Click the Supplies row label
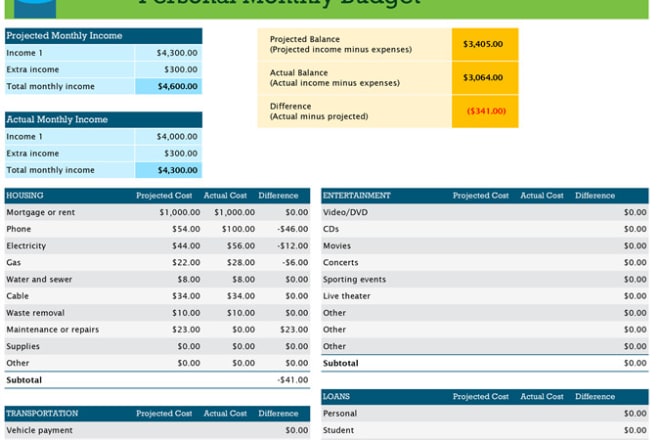Image resolution: width=660 pixels, height=440 pixels. tap(23, 347)
